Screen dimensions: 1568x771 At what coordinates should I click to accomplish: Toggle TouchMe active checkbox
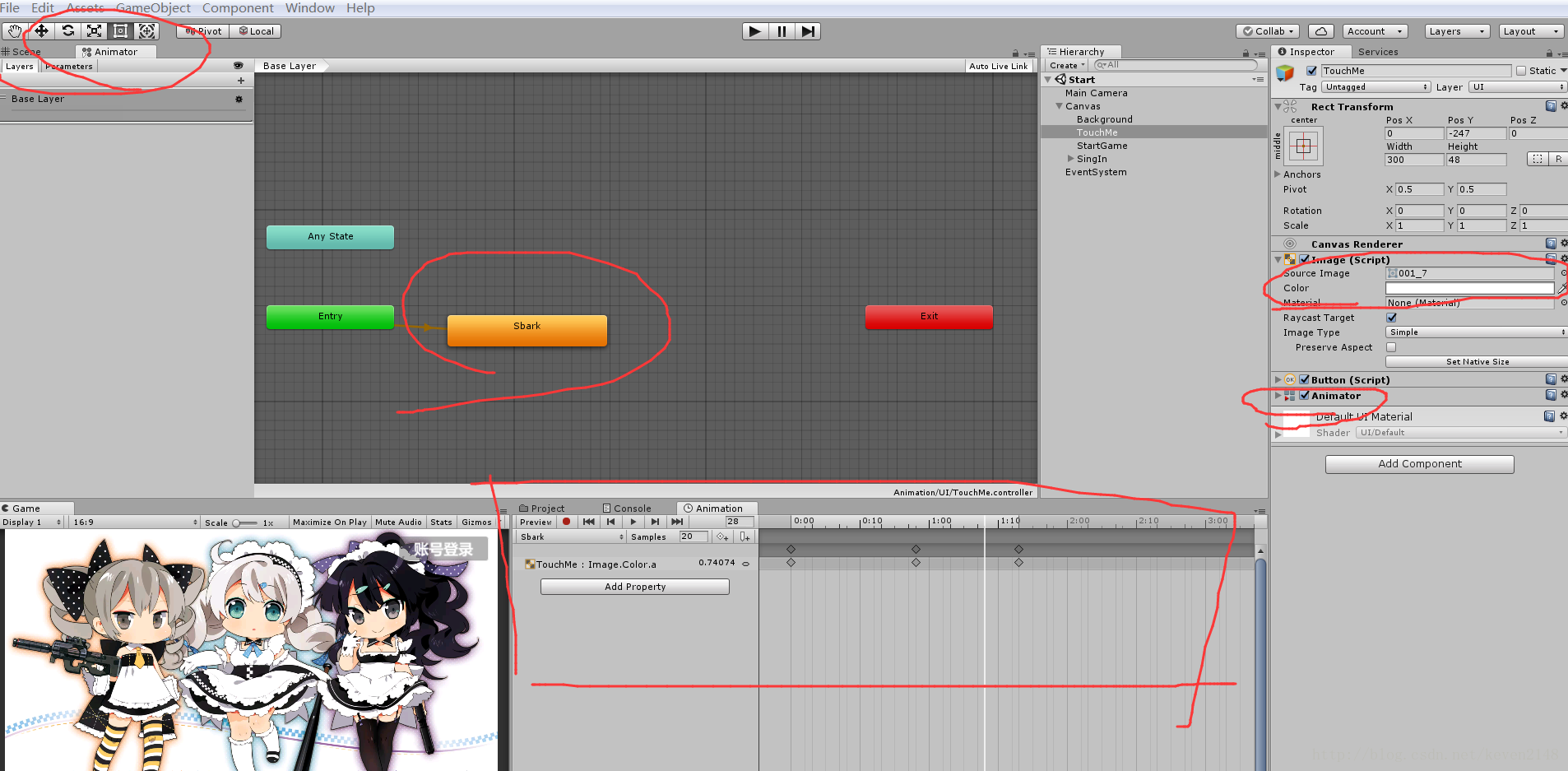pos(1311,71)
